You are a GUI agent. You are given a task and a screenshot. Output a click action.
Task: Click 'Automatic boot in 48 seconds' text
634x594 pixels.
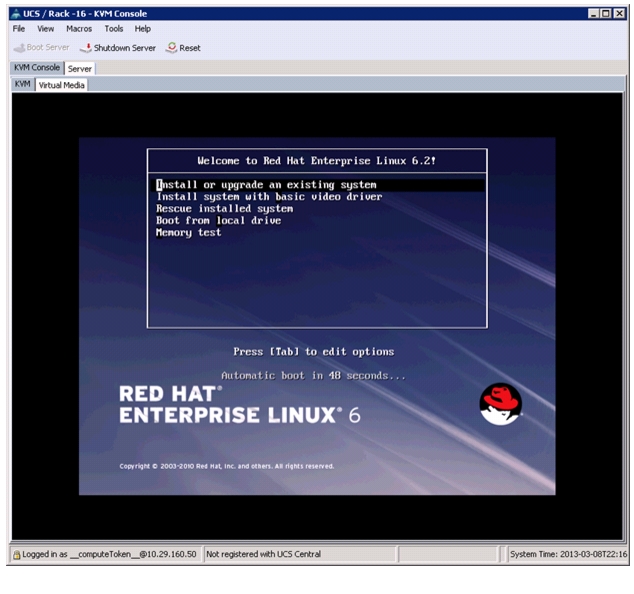[x=313, y=376]
